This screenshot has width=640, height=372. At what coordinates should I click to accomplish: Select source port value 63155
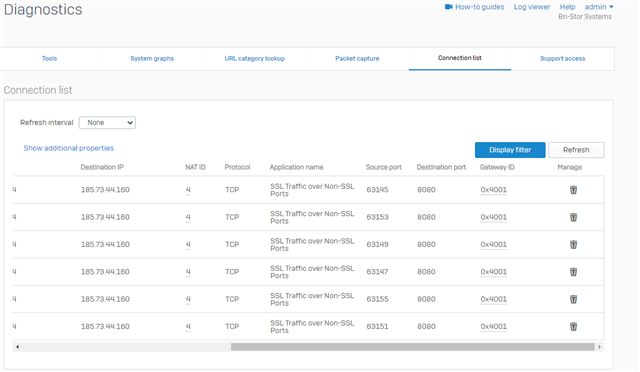coord(378,299)
